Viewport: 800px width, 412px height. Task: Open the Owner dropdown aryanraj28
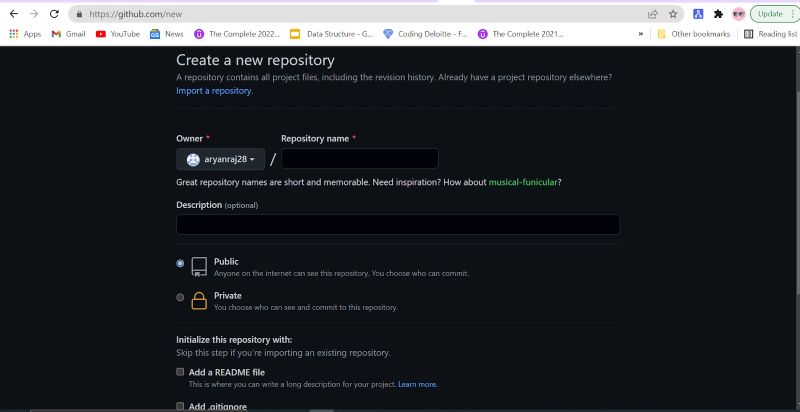point(220,160)
